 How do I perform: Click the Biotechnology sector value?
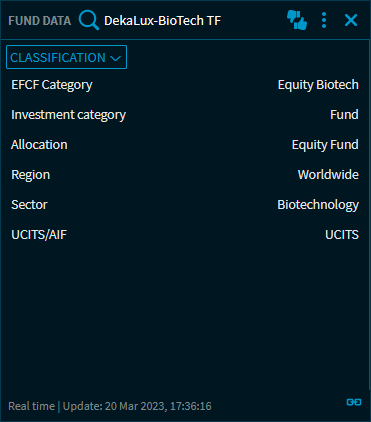318,205
